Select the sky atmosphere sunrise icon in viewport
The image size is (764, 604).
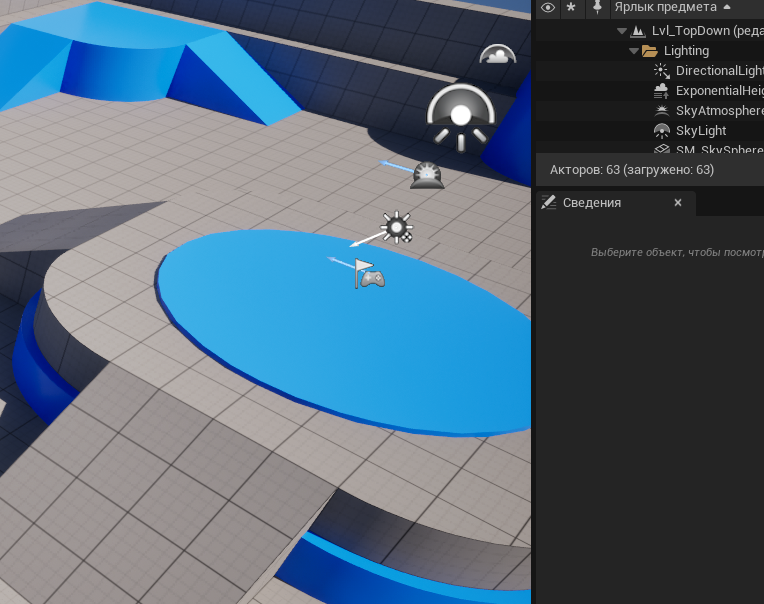(427, 176)
